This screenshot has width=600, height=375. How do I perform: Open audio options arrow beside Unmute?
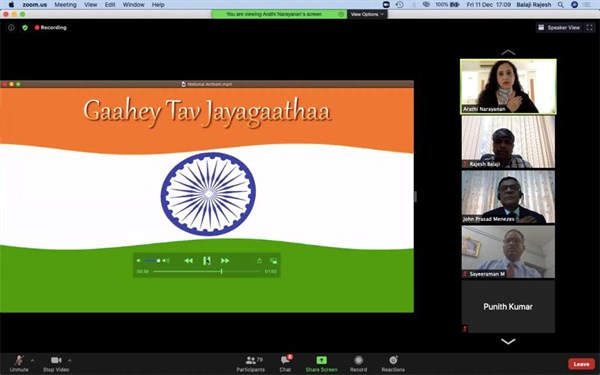point(32,360)
